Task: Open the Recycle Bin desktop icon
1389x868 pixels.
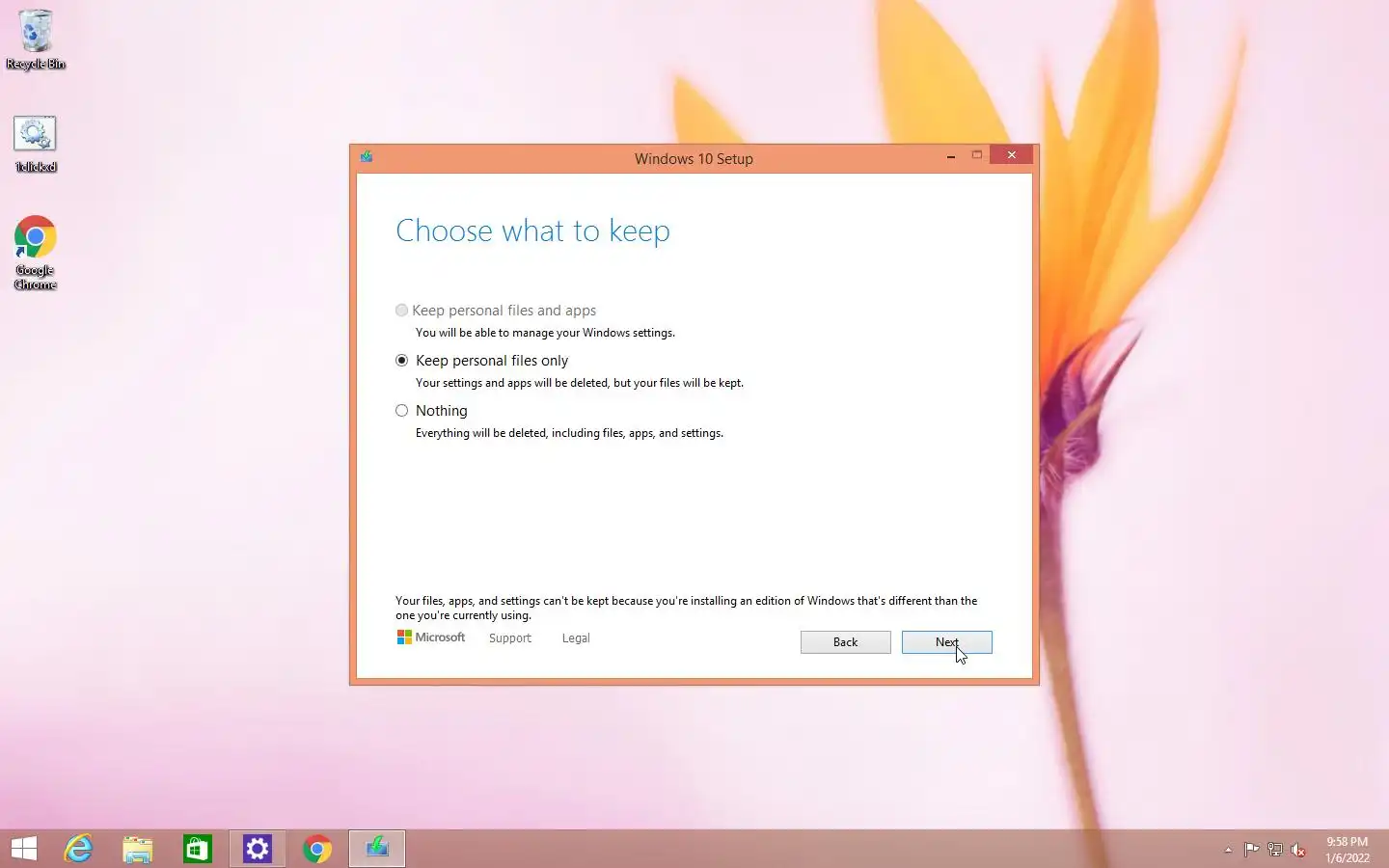Action: 36,40
